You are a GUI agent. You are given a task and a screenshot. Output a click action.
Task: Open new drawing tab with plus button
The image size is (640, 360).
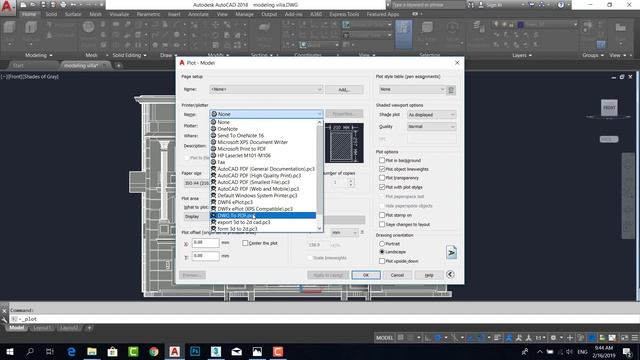click(118, 65)
